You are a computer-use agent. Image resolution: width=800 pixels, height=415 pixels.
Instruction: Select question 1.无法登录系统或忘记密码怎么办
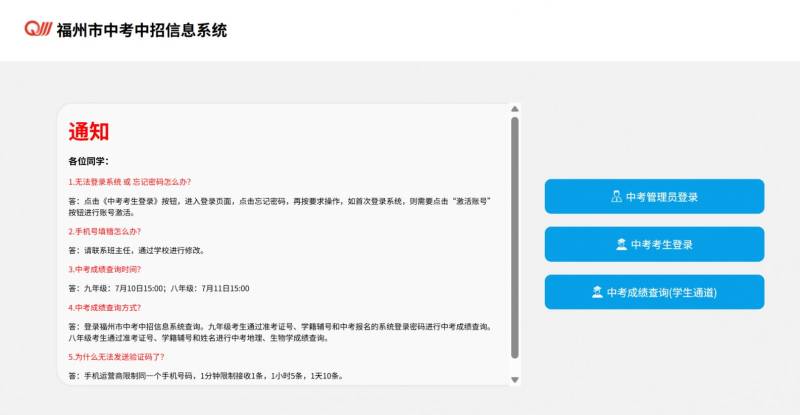point(129,182)
